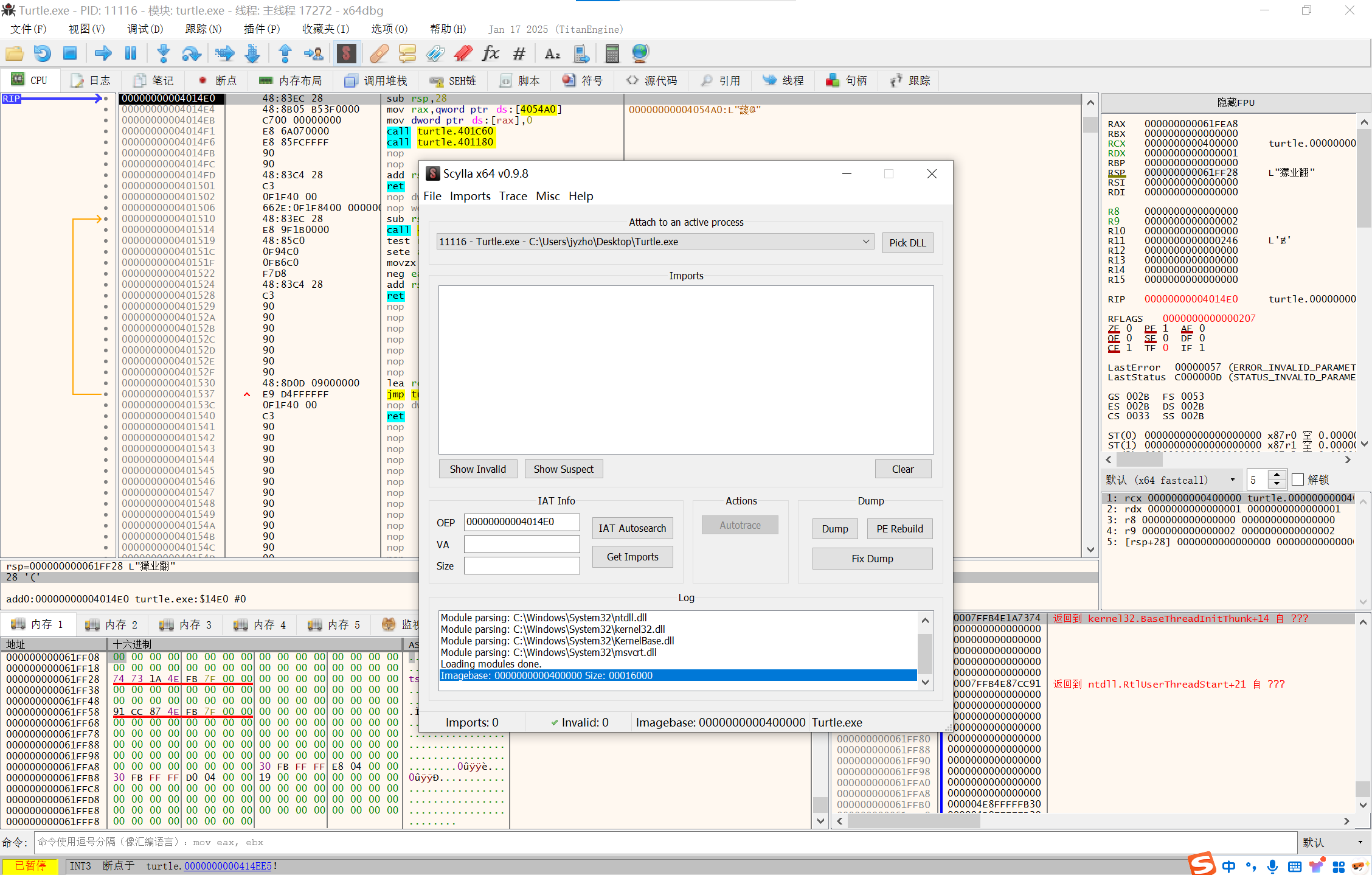Click the Show Invalid button
This screenshot has width=1372, height=875.
click(x=478, y=469)
